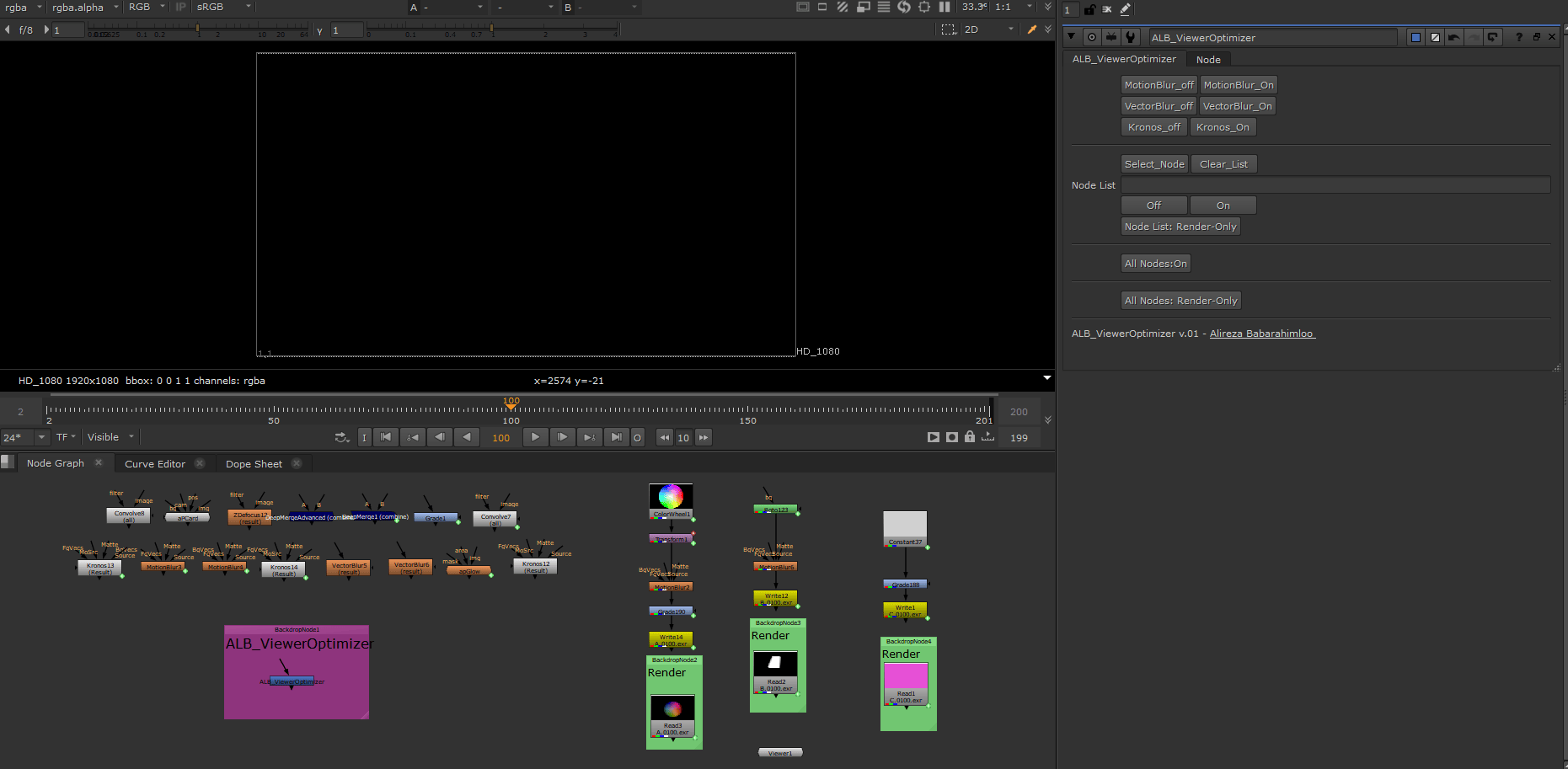Click the gamma slider handle
Viewport: 1568px width, 769px height.
click(491, 29)
